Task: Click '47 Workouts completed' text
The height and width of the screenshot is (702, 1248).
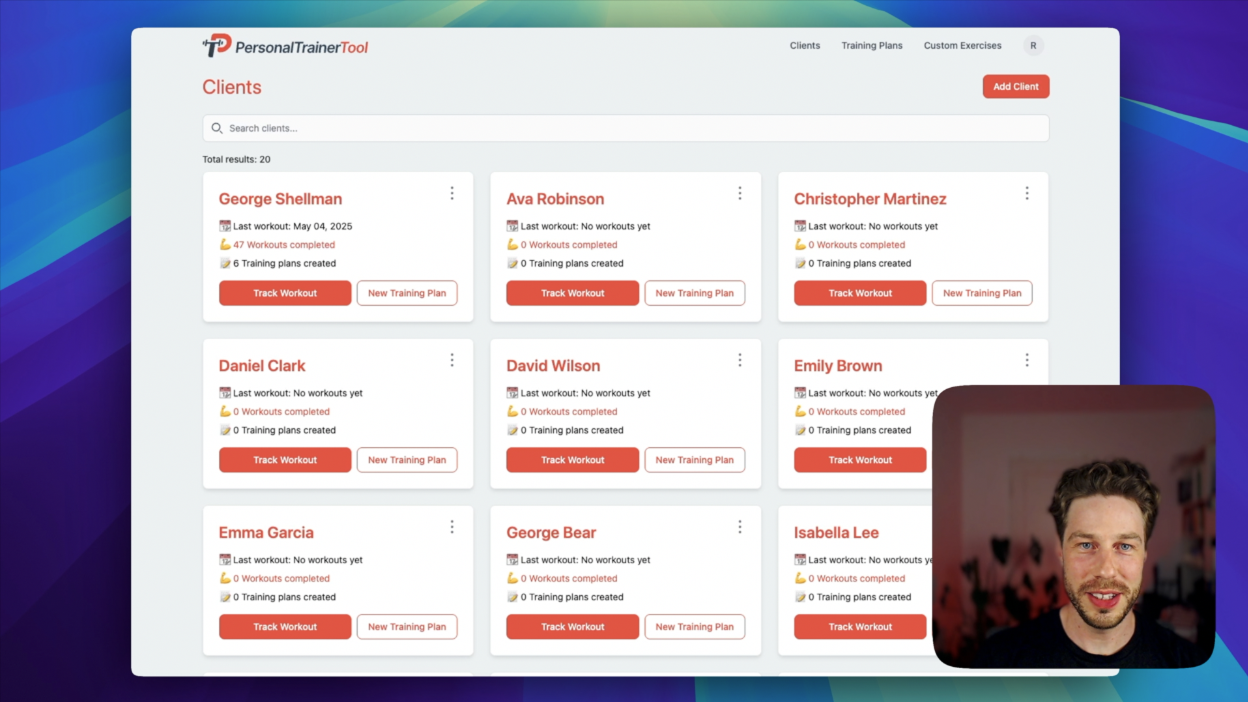Action: pyautogui.click(x=284, y=245)
